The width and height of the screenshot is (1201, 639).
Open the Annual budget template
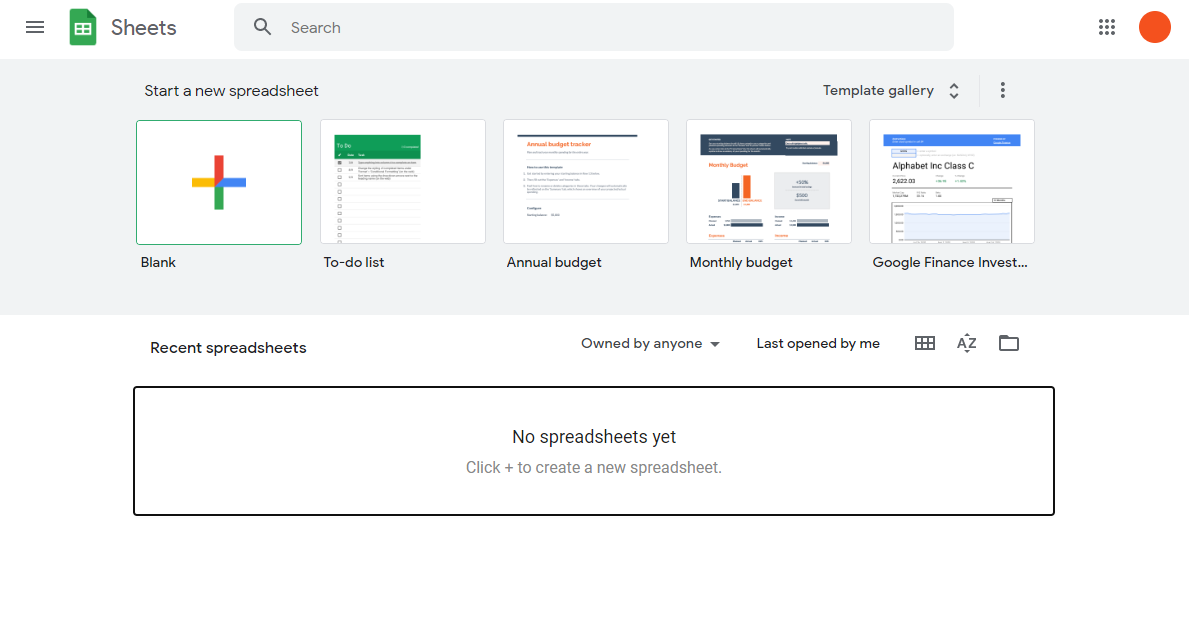click(585, 182)
